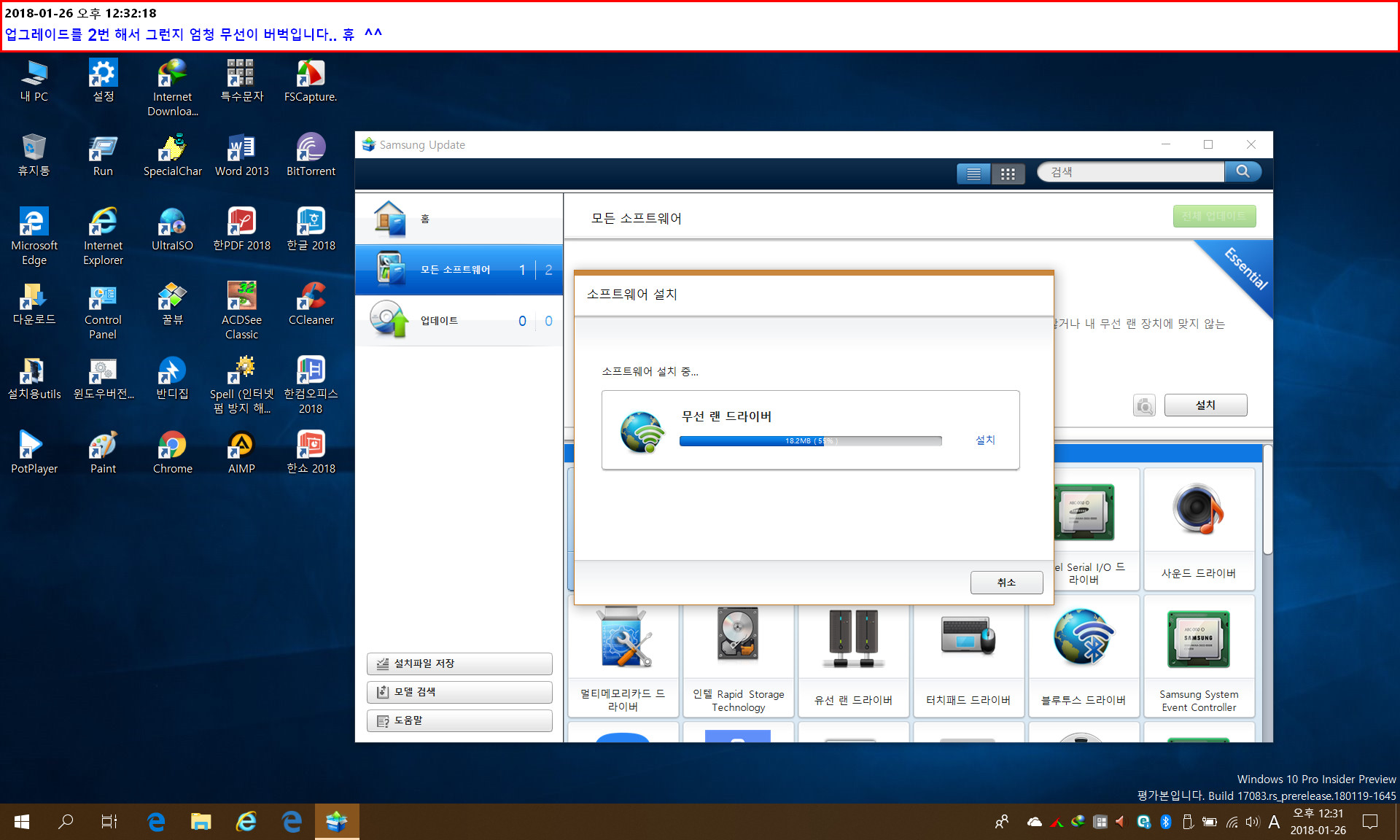Switch Samsung Update to list view
This screenshot has width=1400, height=840.
point(973,174)
